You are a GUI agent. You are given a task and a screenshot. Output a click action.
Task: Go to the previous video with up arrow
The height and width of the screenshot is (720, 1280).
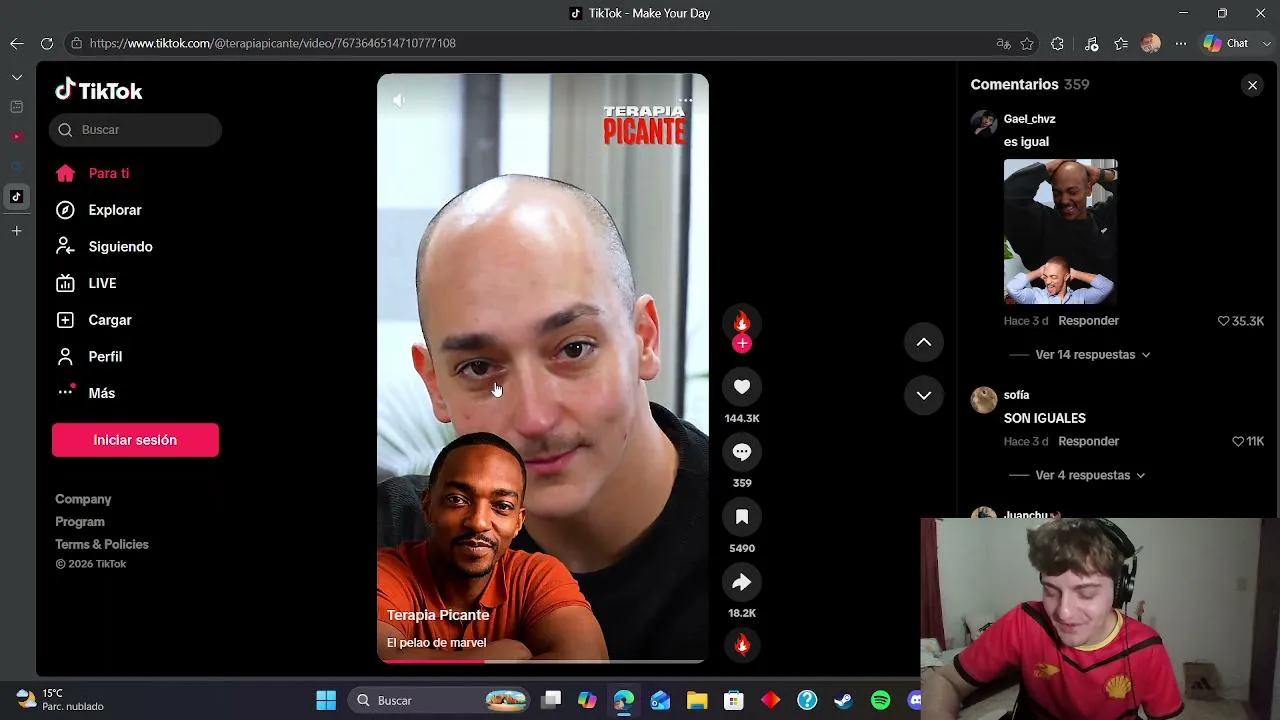pyautogui.click(x=924, y=342)
